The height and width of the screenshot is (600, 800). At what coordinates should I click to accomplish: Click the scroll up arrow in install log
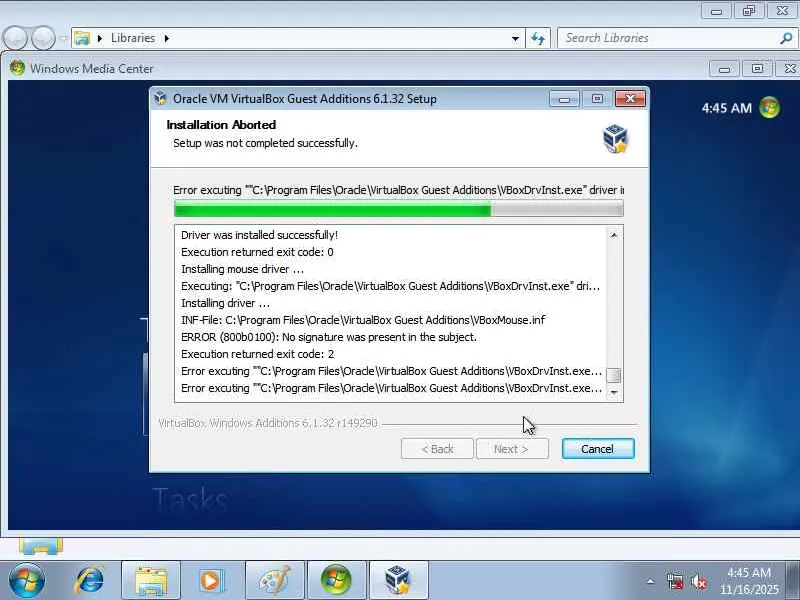click(614, 235)
